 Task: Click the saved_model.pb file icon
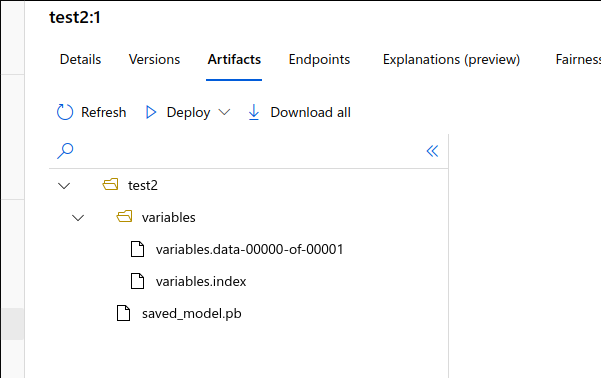[123, 313]
